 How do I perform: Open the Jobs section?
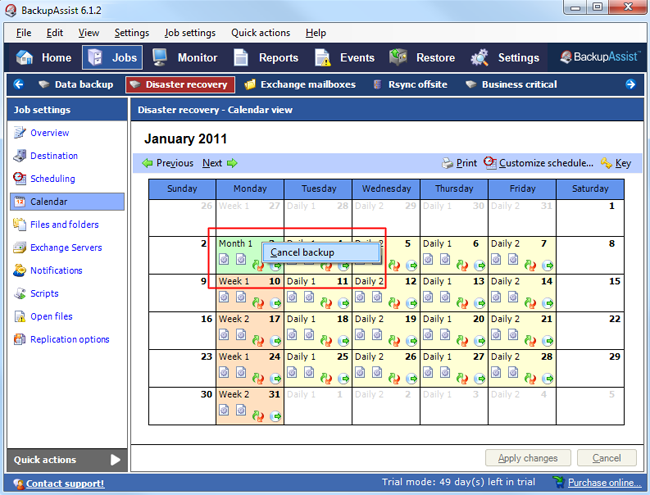click(112, 58)
